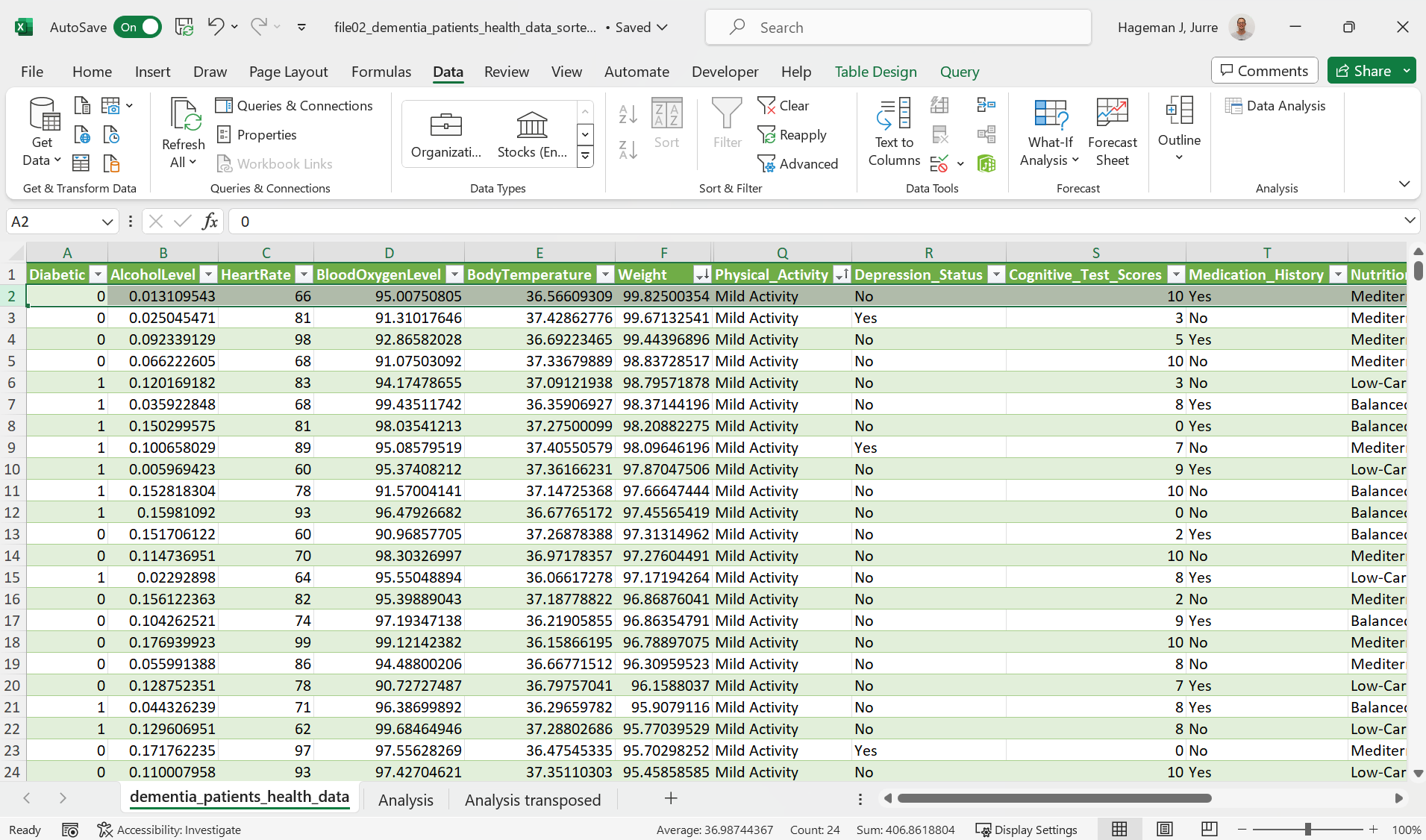Switch to Page Layout view
This screenshot has width=1426, height=840.
(1164, 829)
